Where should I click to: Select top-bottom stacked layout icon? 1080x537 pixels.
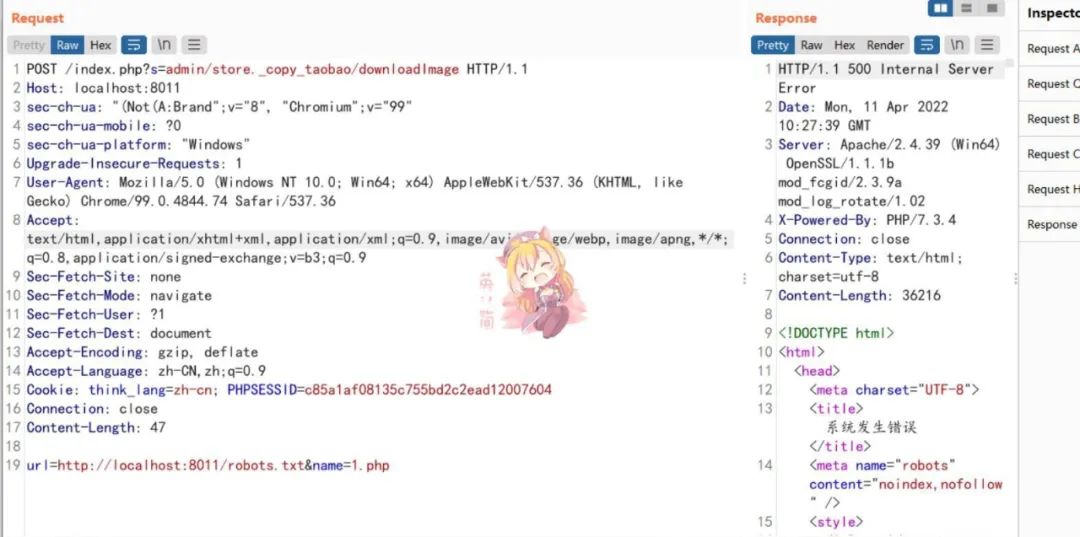966,8
